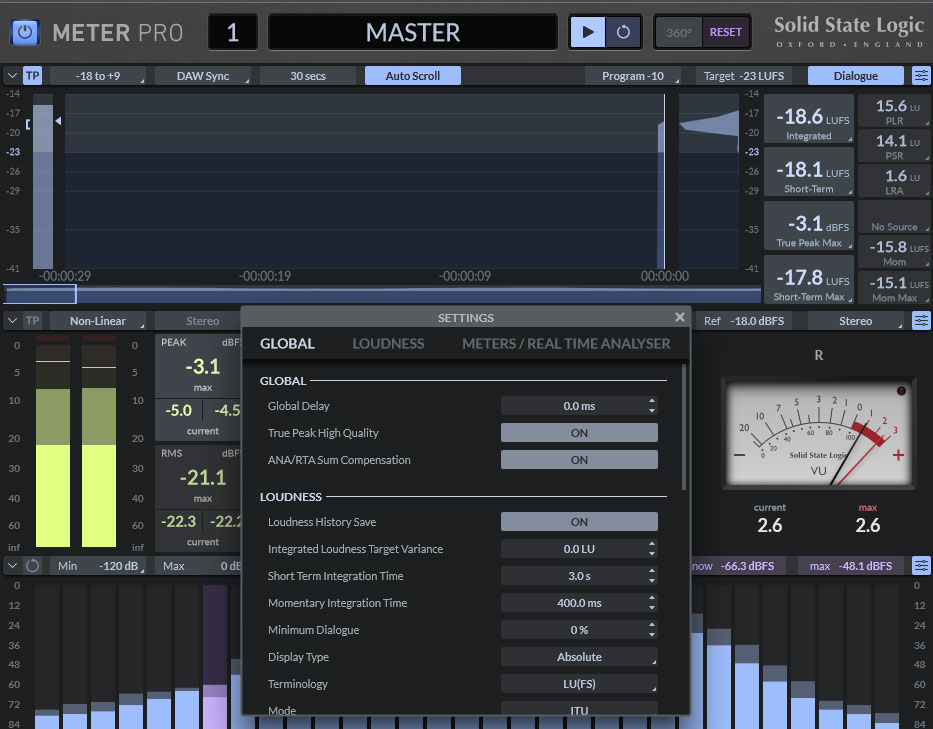Select the GLOBAL settings tab
The image size is (933, 729).
[x=287, y=343]
